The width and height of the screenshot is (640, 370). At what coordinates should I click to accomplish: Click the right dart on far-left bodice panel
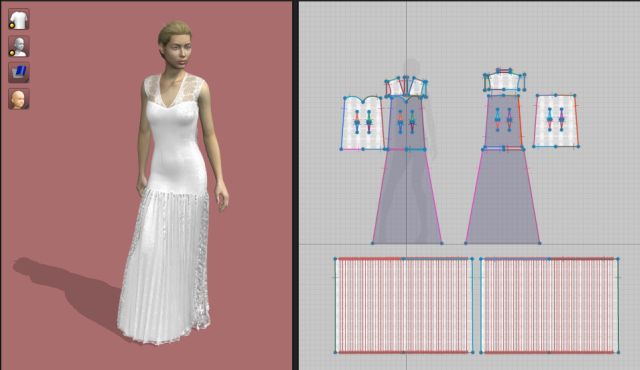(369, 122)
